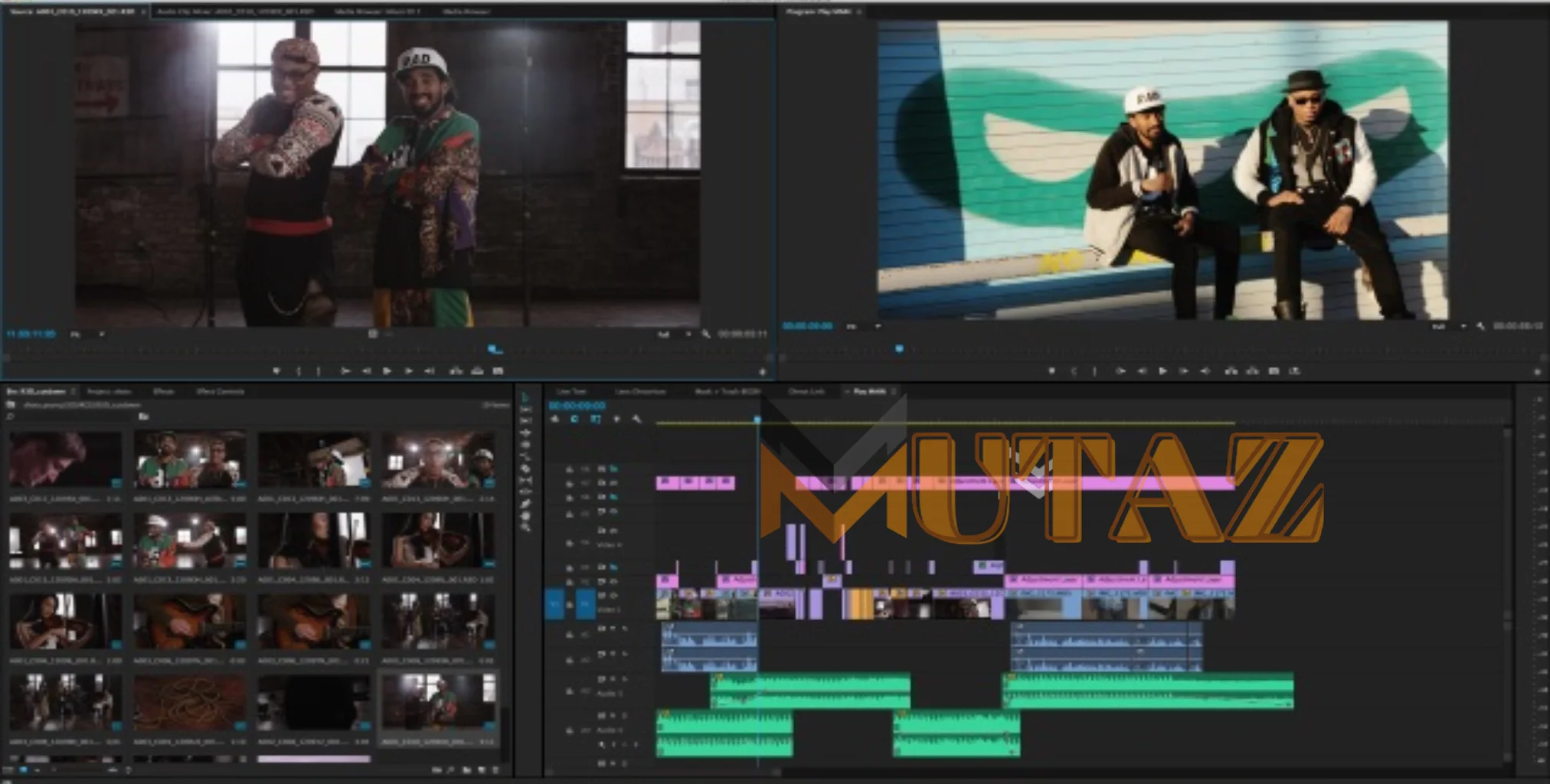Open the Program panel tab menu

pos(859,11)
